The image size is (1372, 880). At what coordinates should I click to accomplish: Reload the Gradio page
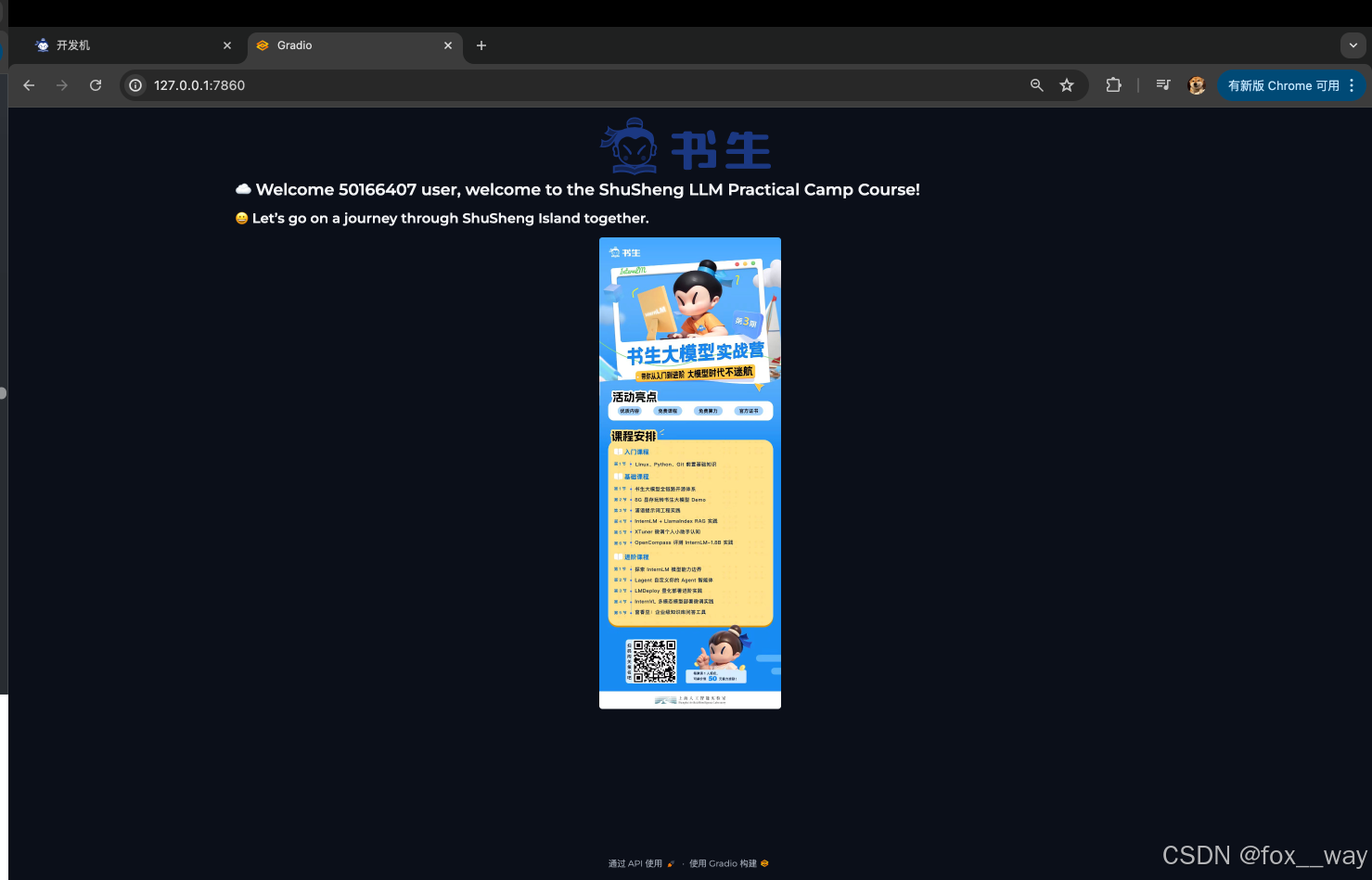[96, 85]
